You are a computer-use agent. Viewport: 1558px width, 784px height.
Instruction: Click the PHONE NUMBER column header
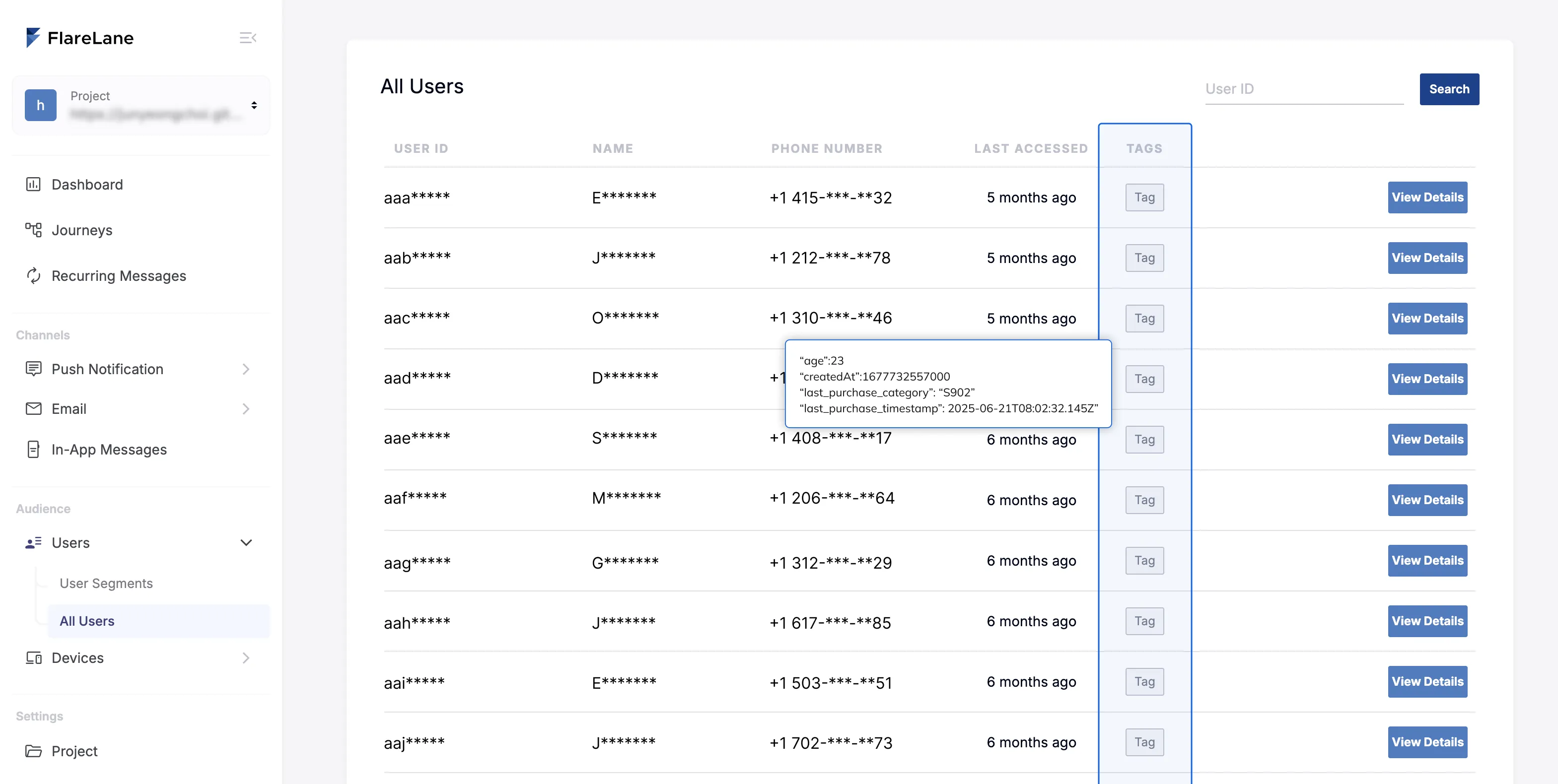[x=826, y=148]
